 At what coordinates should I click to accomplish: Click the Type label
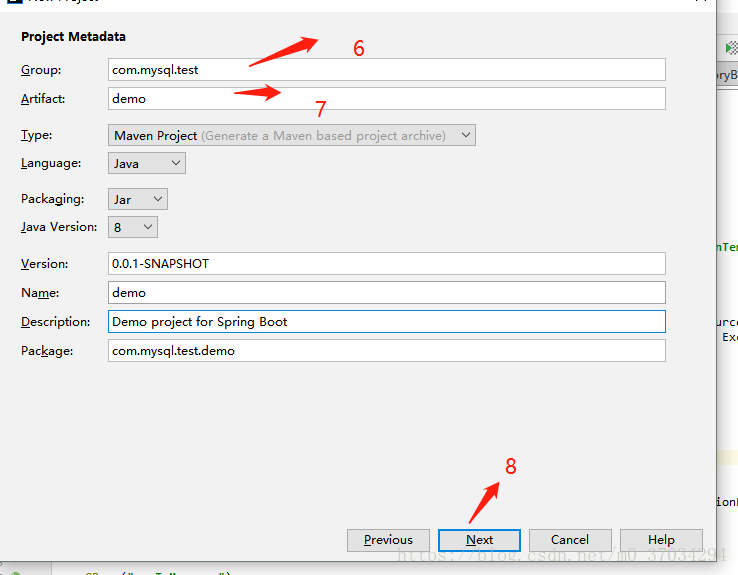click(36, 135)
